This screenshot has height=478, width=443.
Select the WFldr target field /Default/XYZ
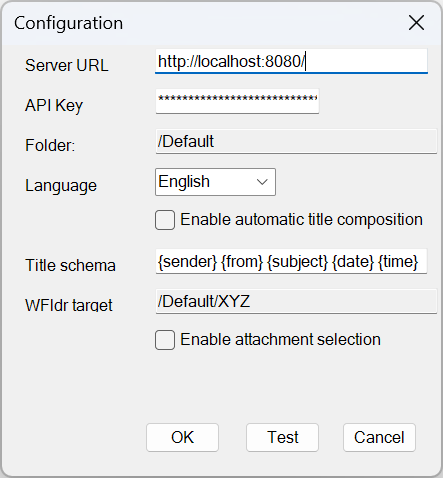[x=296, y=301]
